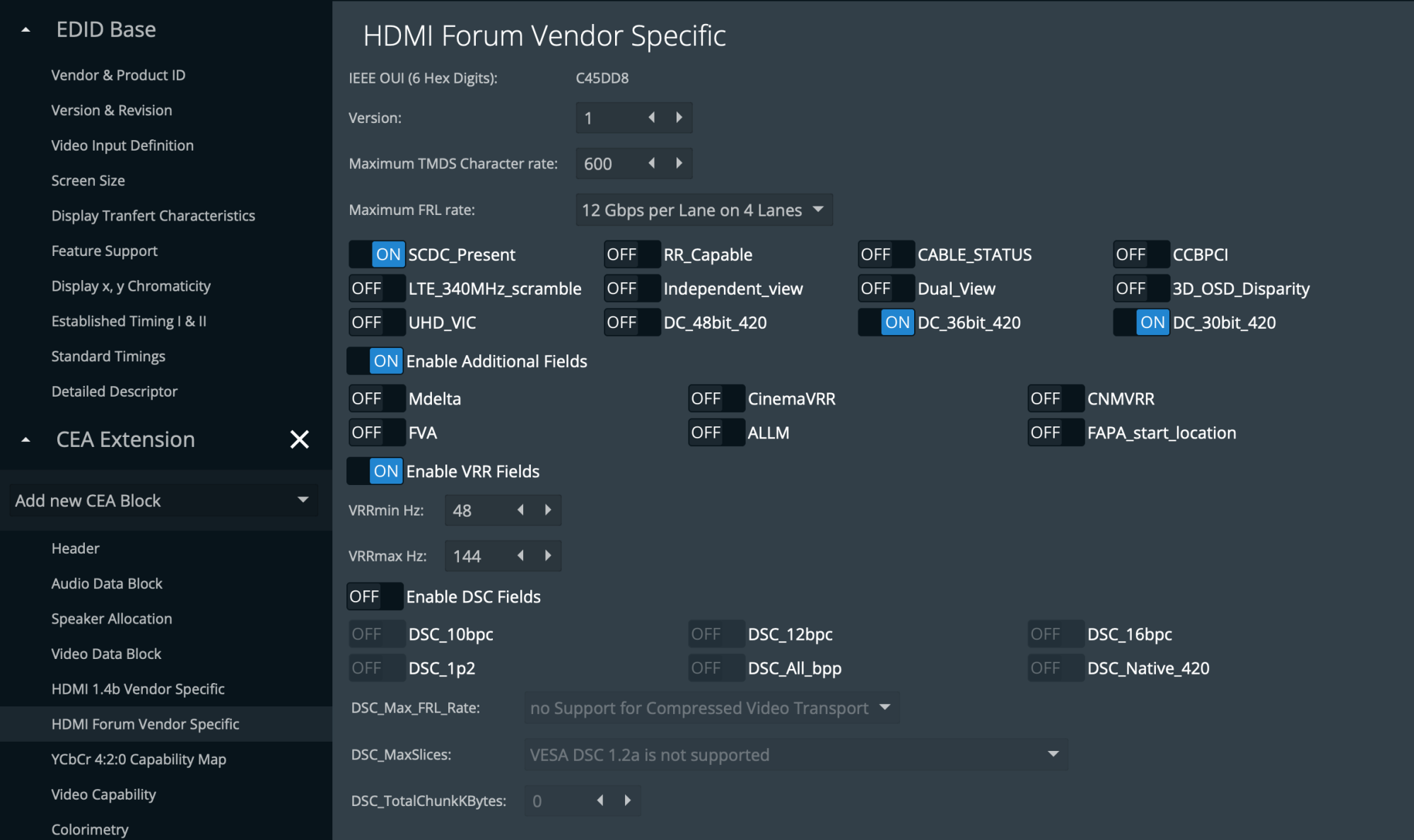Open HDMI 1.4b Vendor Specific page
The width and height of the screenshot is (1414, 840).
click(138, 689)
